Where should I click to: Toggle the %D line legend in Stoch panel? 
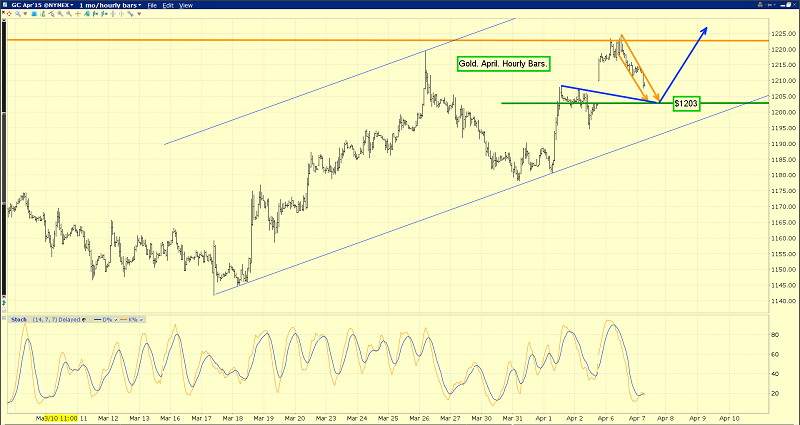pyautogui.click(x=107, y=319)
